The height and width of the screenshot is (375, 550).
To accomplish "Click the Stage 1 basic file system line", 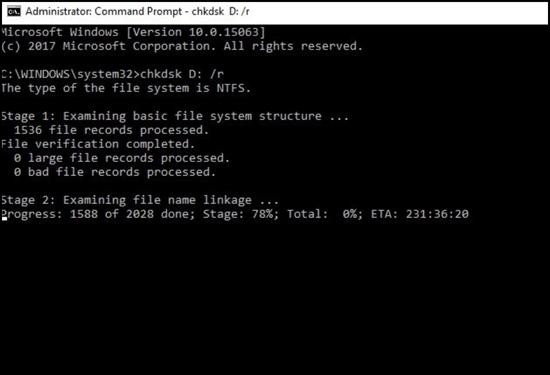I will tap(175, 116).
